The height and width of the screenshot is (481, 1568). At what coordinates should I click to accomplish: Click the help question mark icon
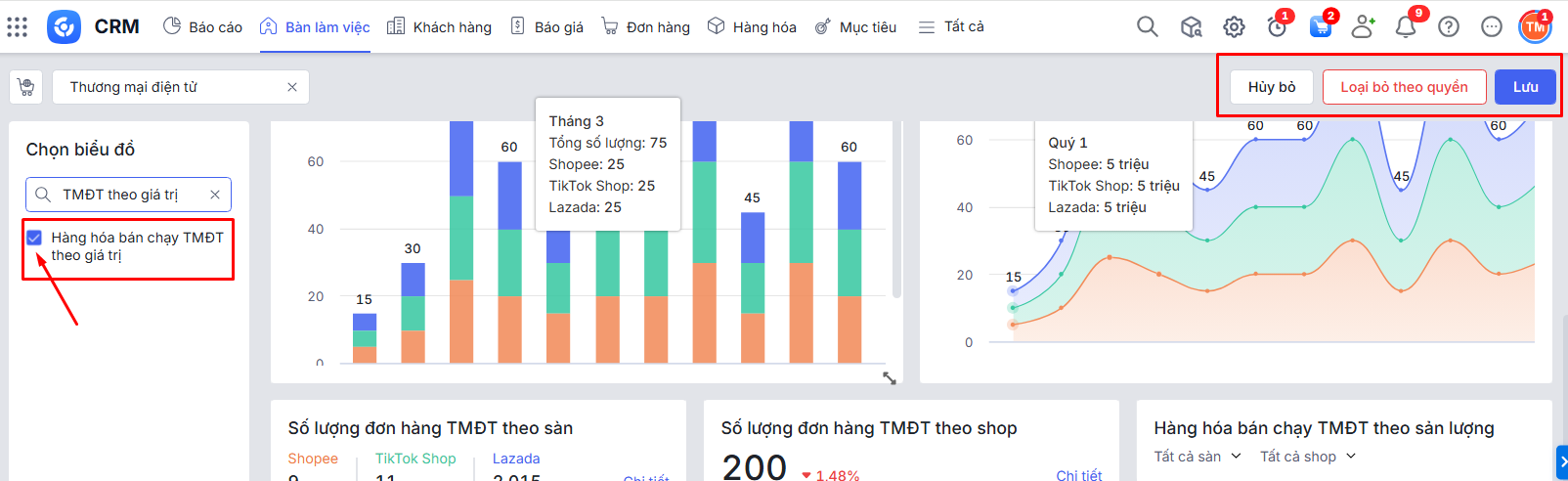(1449, 27)
